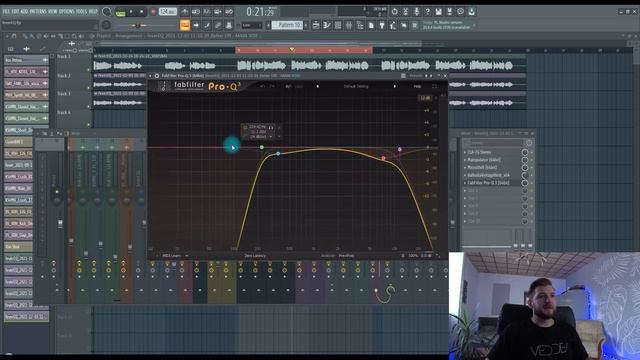
Task: Click the paint brush tool icon
Action: pos(207,25)
